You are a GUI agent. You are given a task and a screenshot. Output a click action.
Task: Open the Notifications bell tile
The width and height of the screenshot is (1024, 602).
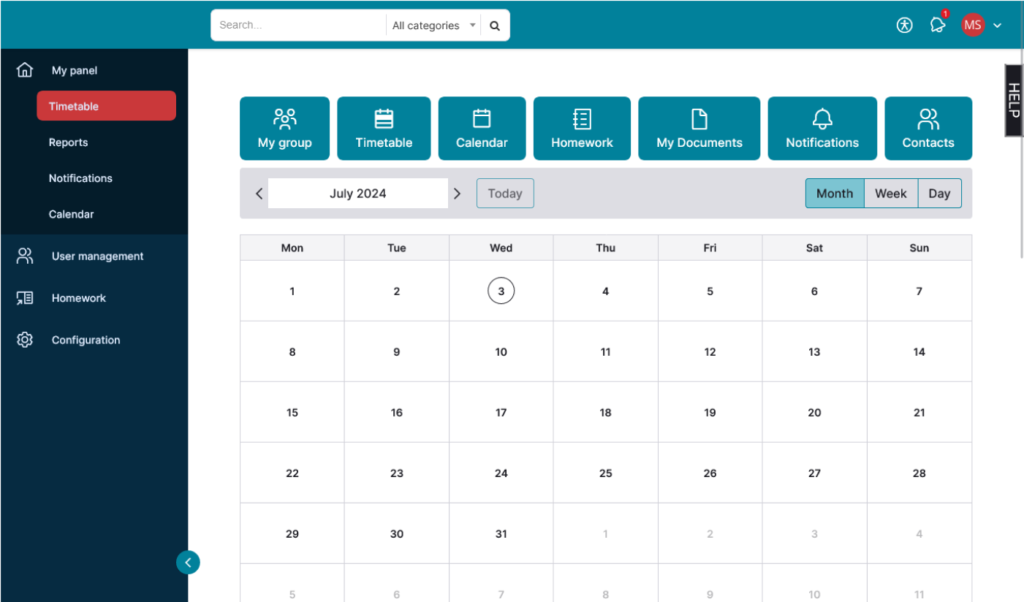(x=822, y=129)
